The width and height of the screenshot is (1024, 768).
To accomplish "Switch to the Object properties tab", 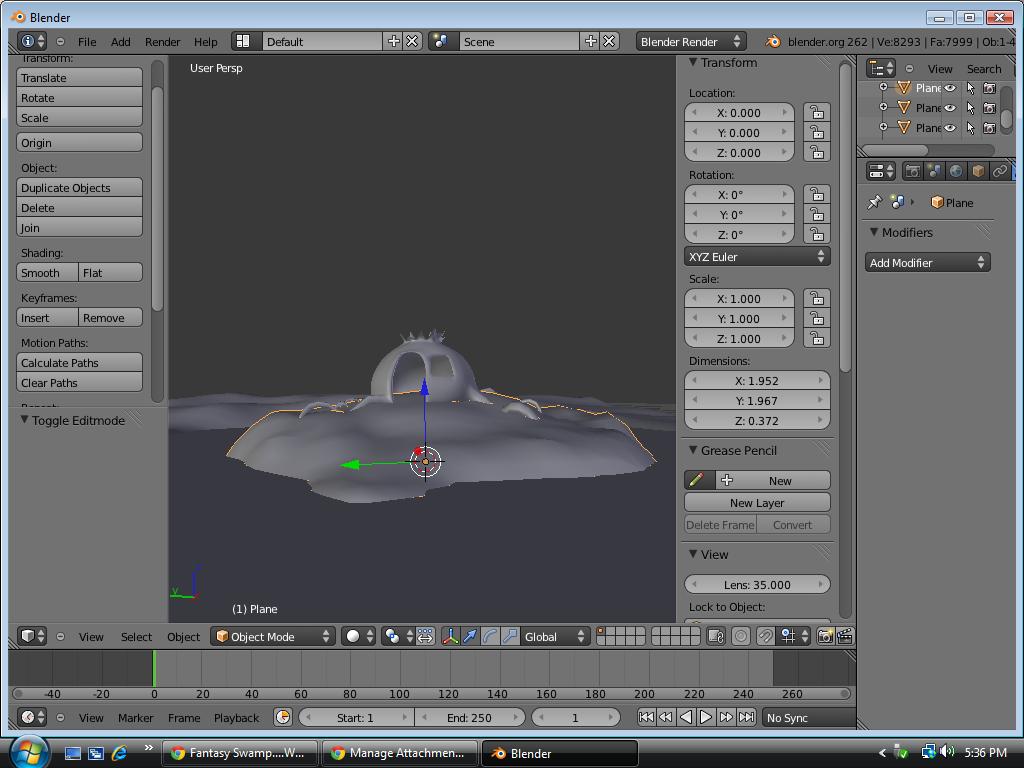I will pos(978,171).
